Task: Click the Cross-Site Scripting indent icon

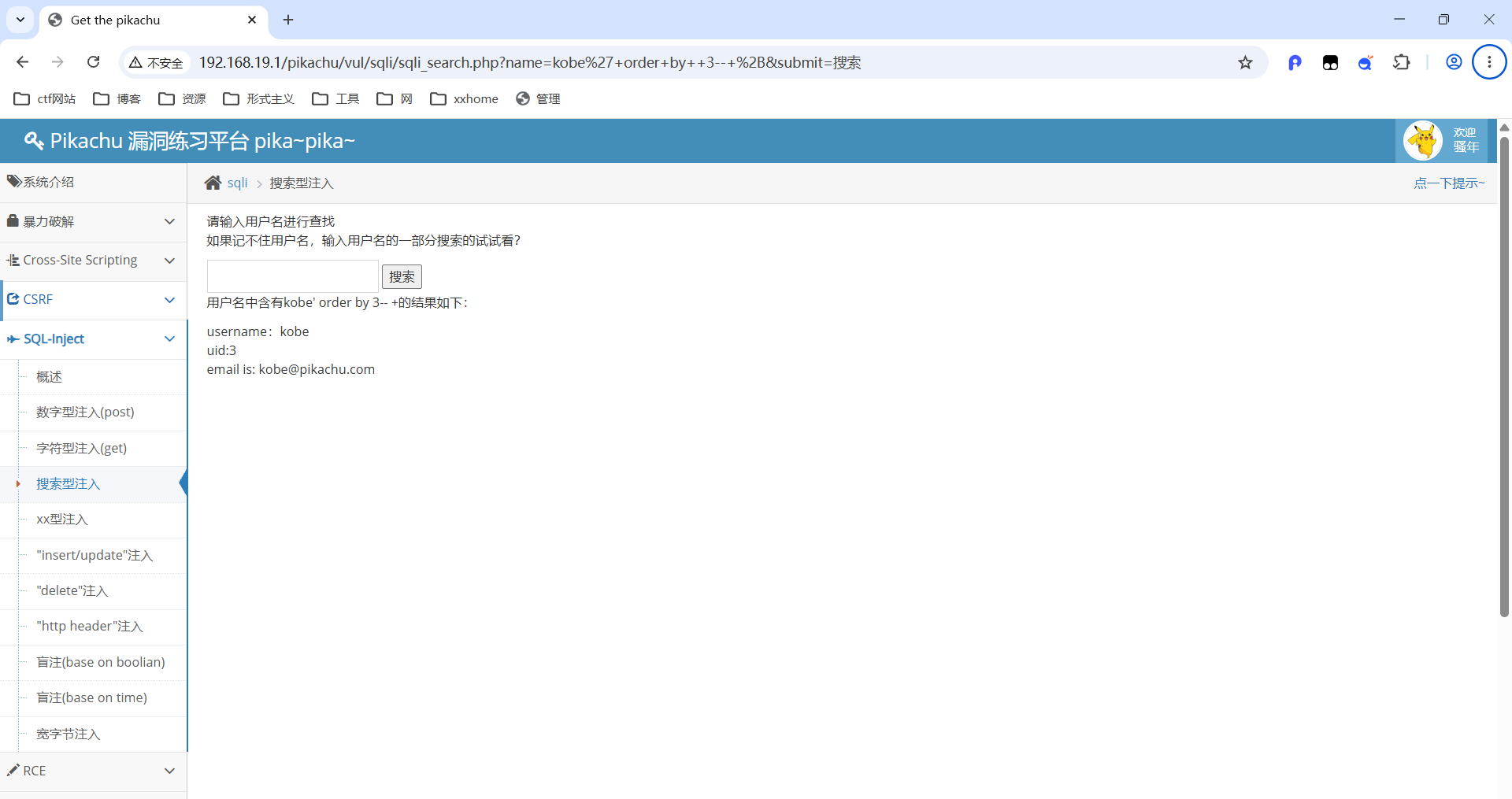Action: coord(13,260)
